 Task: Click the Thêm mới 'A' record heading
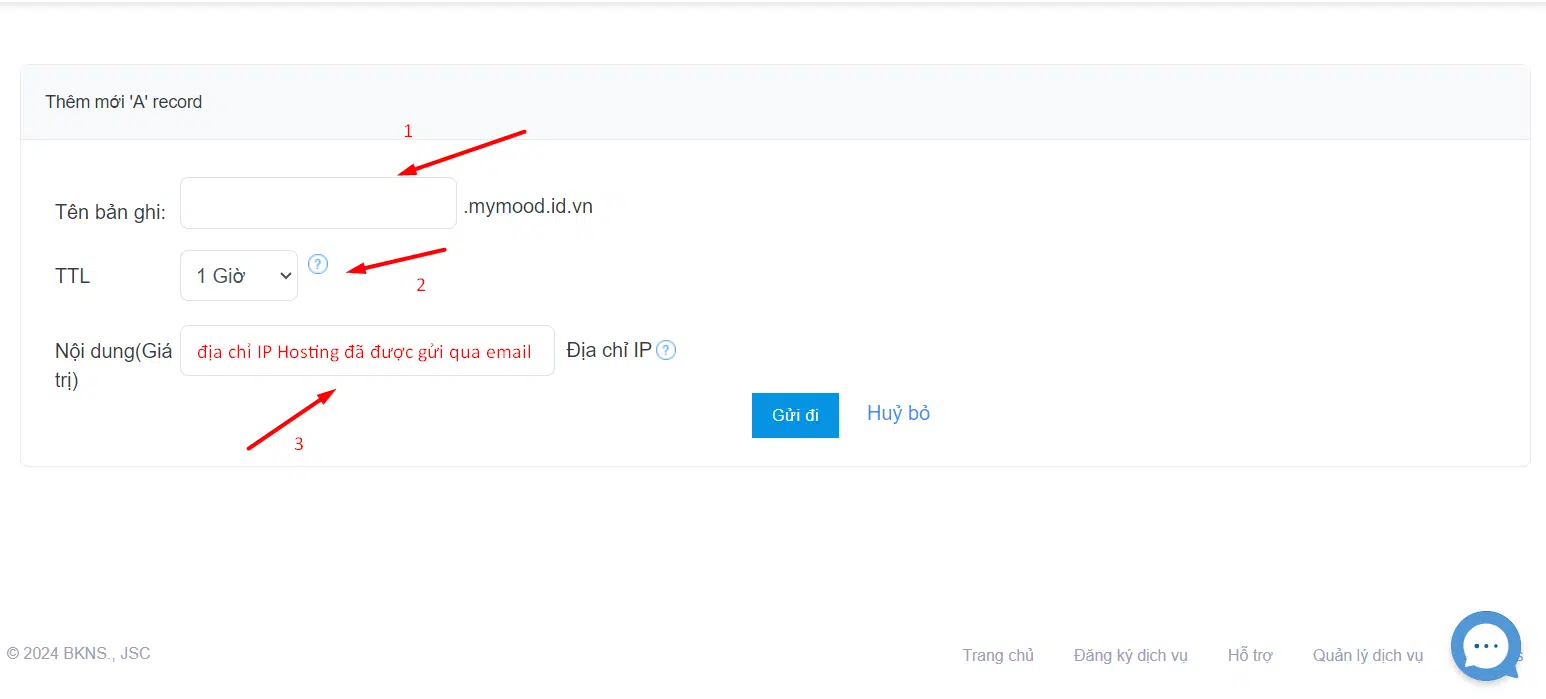tap(124, 102)
